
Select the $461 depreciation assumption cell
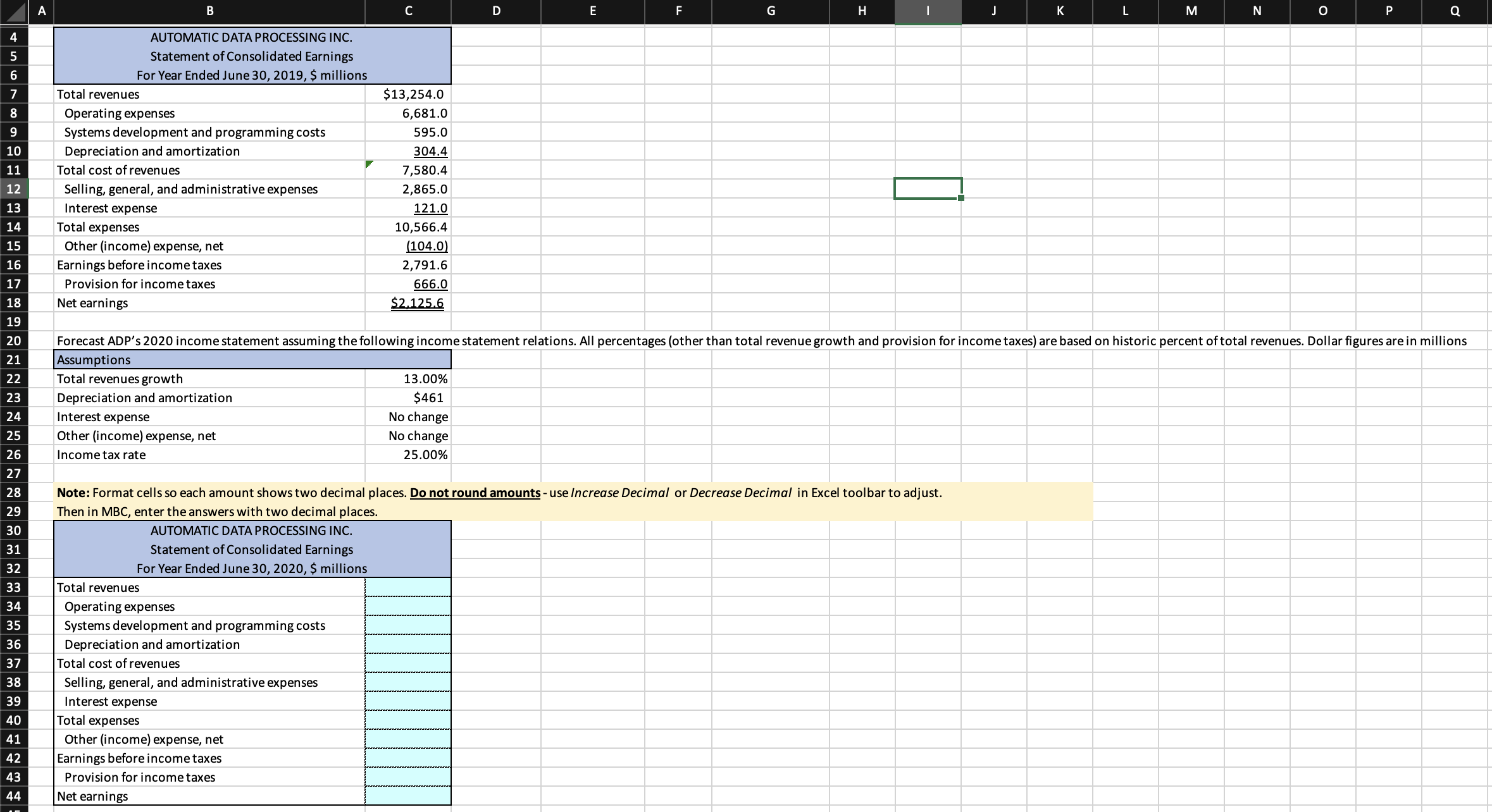click(408, 397)
